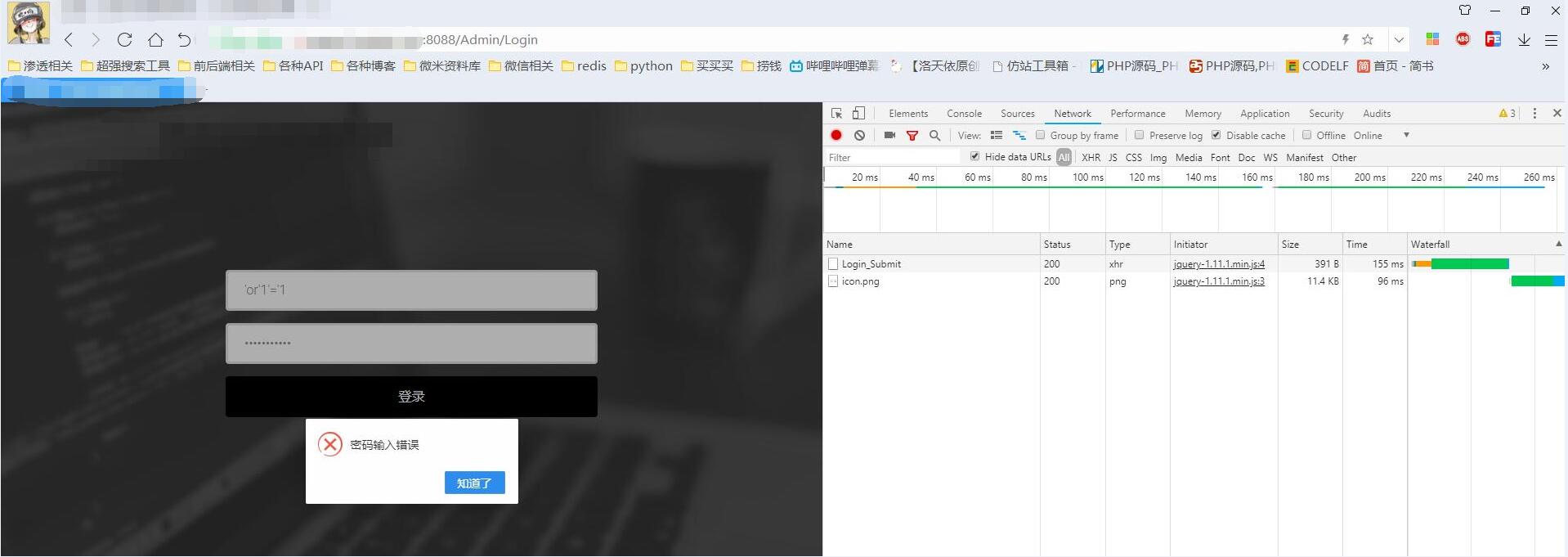Open network search magnifier icon
This screenshot has height=557, width=1568.
(x=934, y=135)
